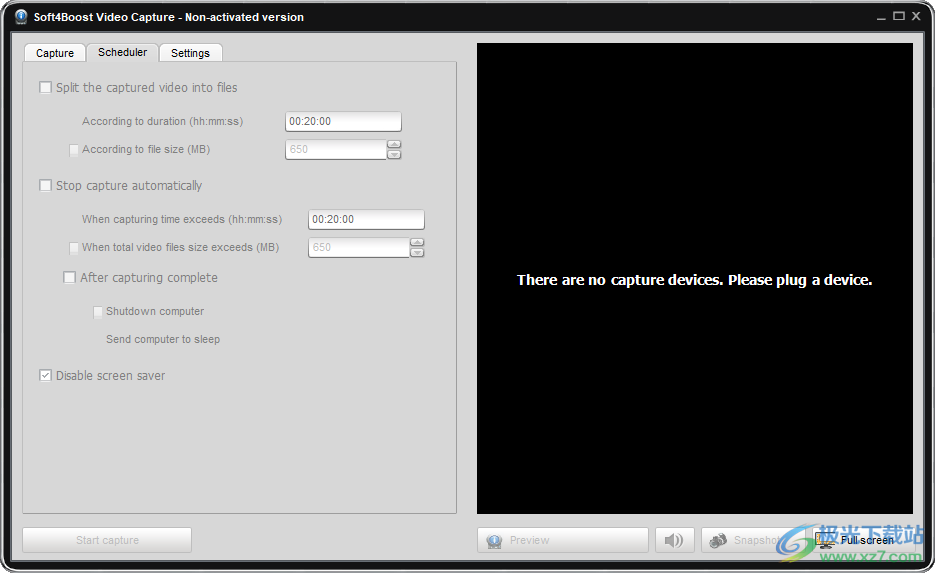Open Full screen mode
The height and width of the screenshot is (573, 935).
click(x=863, y=540)
